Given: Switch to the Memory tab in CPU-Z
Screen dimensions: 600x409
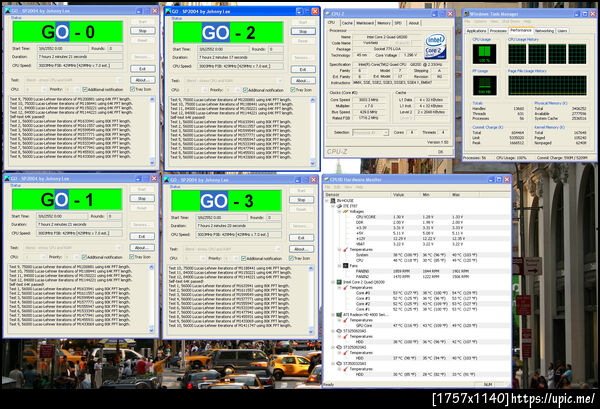Looking at the screenshot, I should (x=384, y=23).
